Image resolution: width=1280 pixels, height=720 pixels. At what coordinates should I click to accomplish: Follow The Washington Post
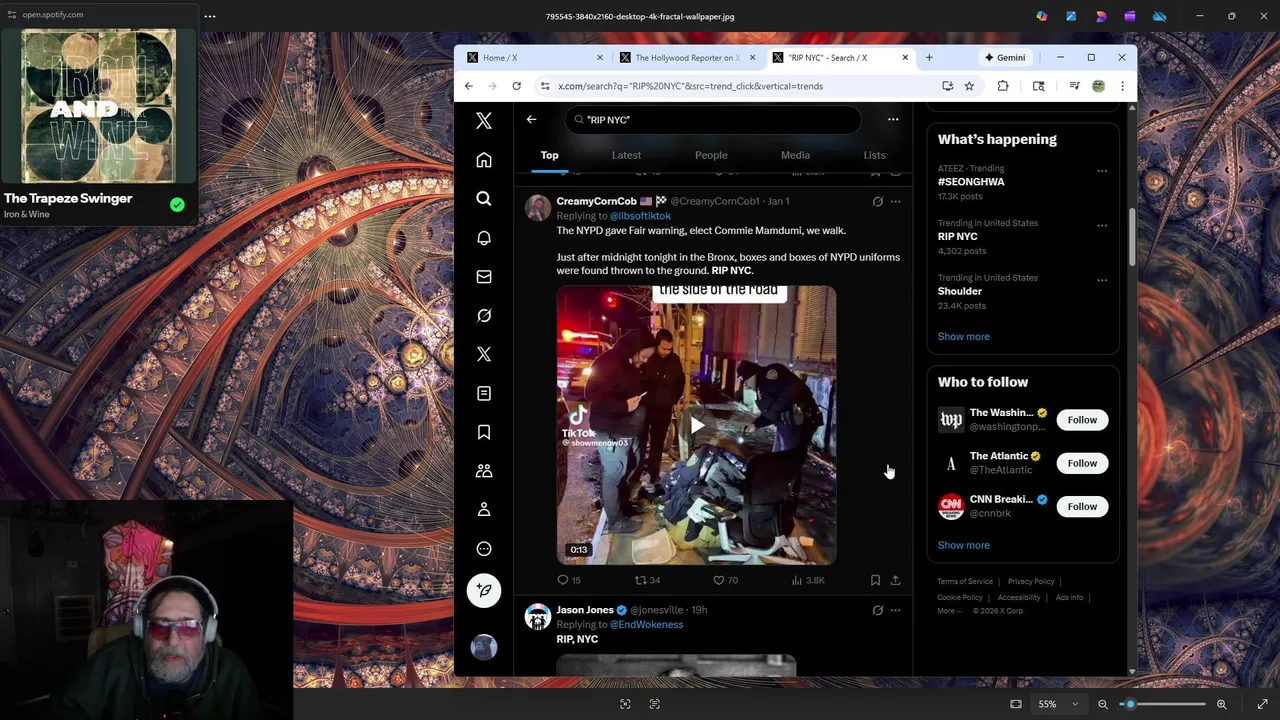1082,420
